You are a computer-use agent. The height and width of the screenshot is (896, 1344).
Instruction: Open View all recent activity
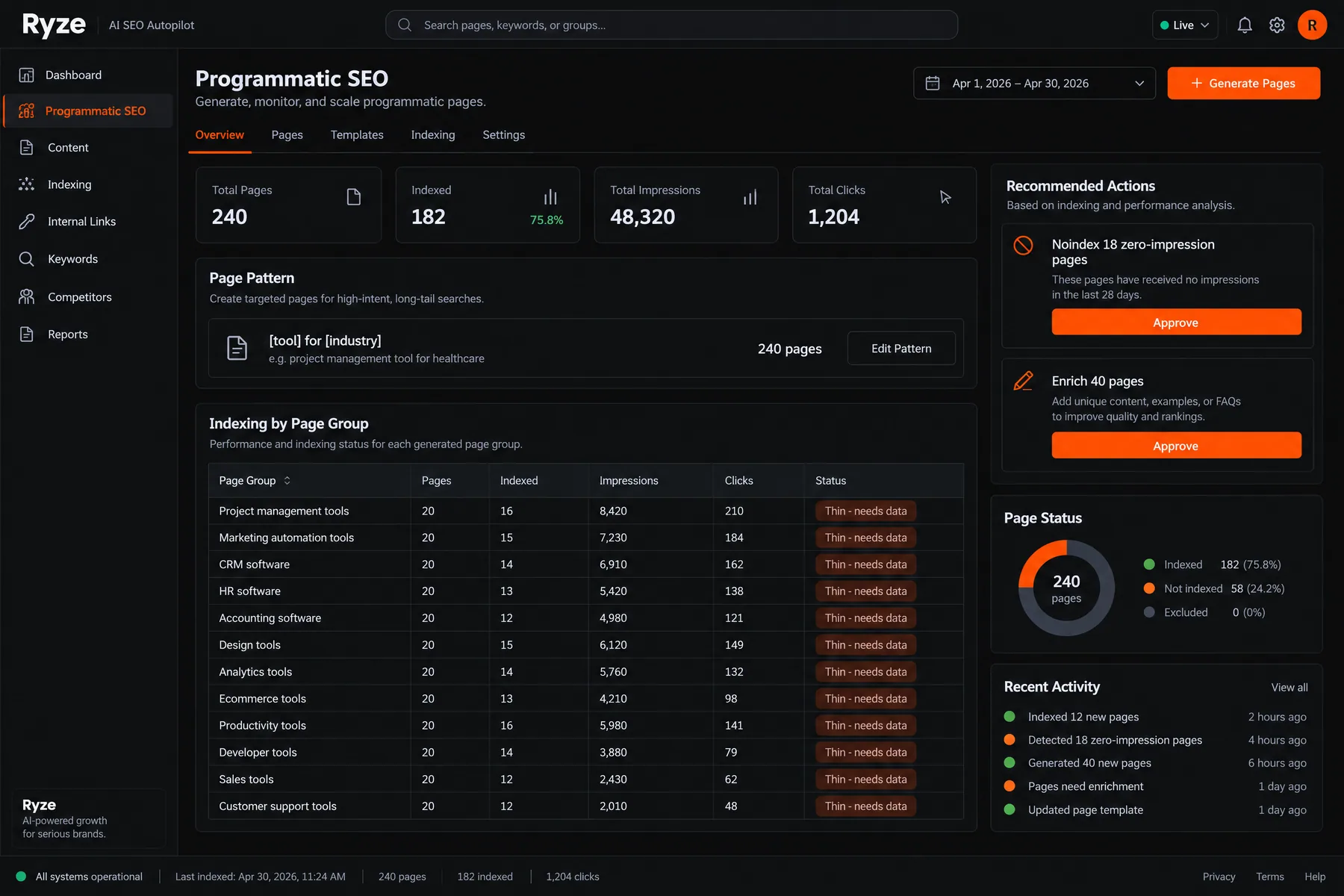1289,688
